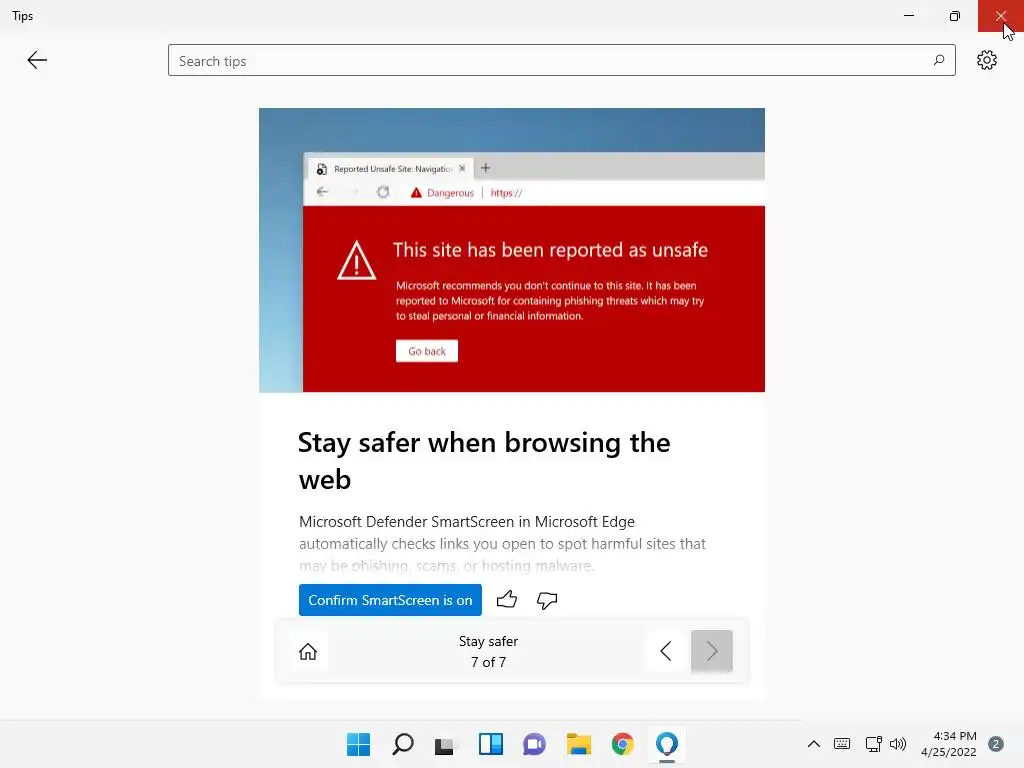This screenshot has height=768, width=1024.
Task: Minimize the Tips window
Action: [x=908, y=16]
